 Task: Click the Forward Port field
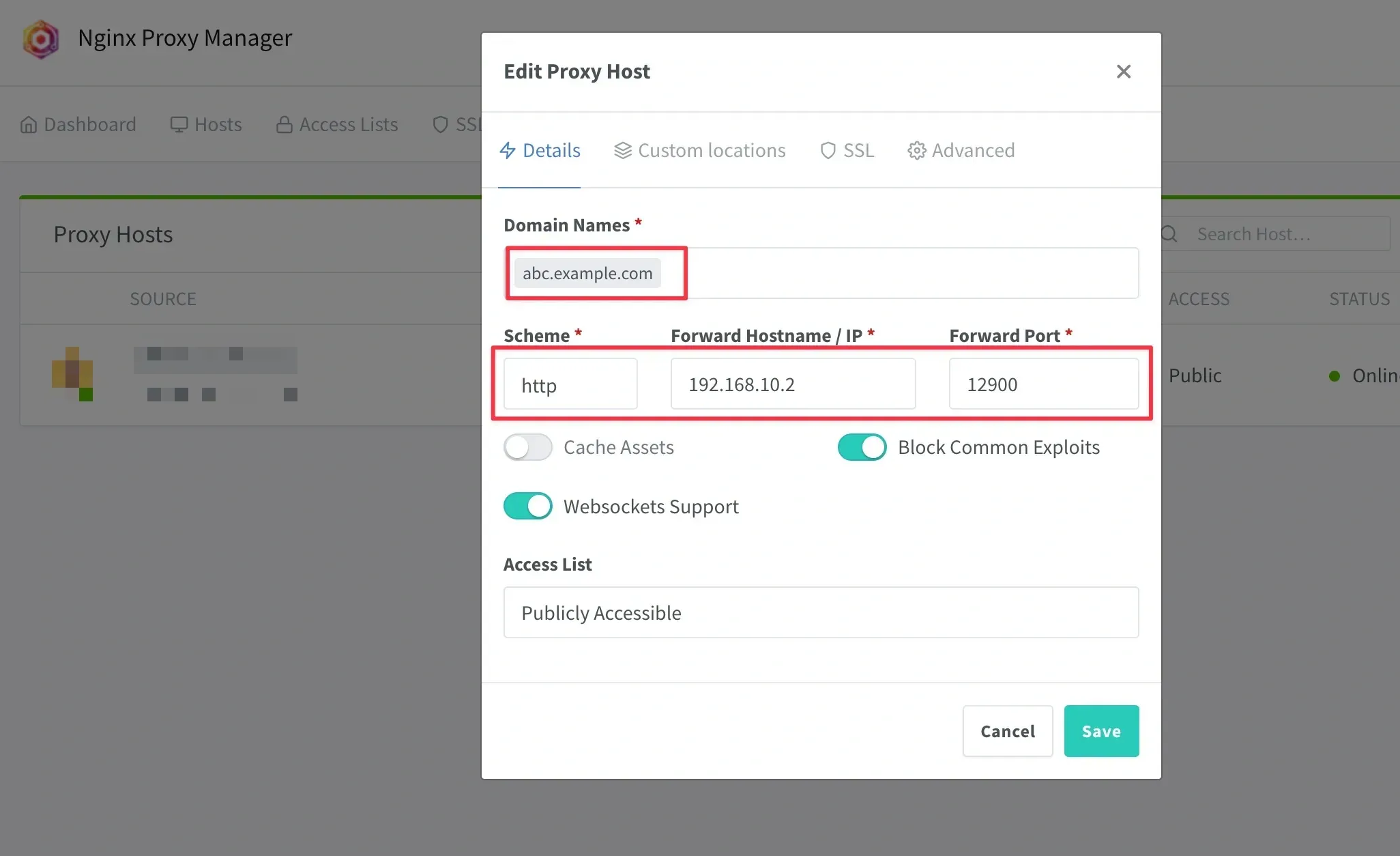[x=1044, y=384]
